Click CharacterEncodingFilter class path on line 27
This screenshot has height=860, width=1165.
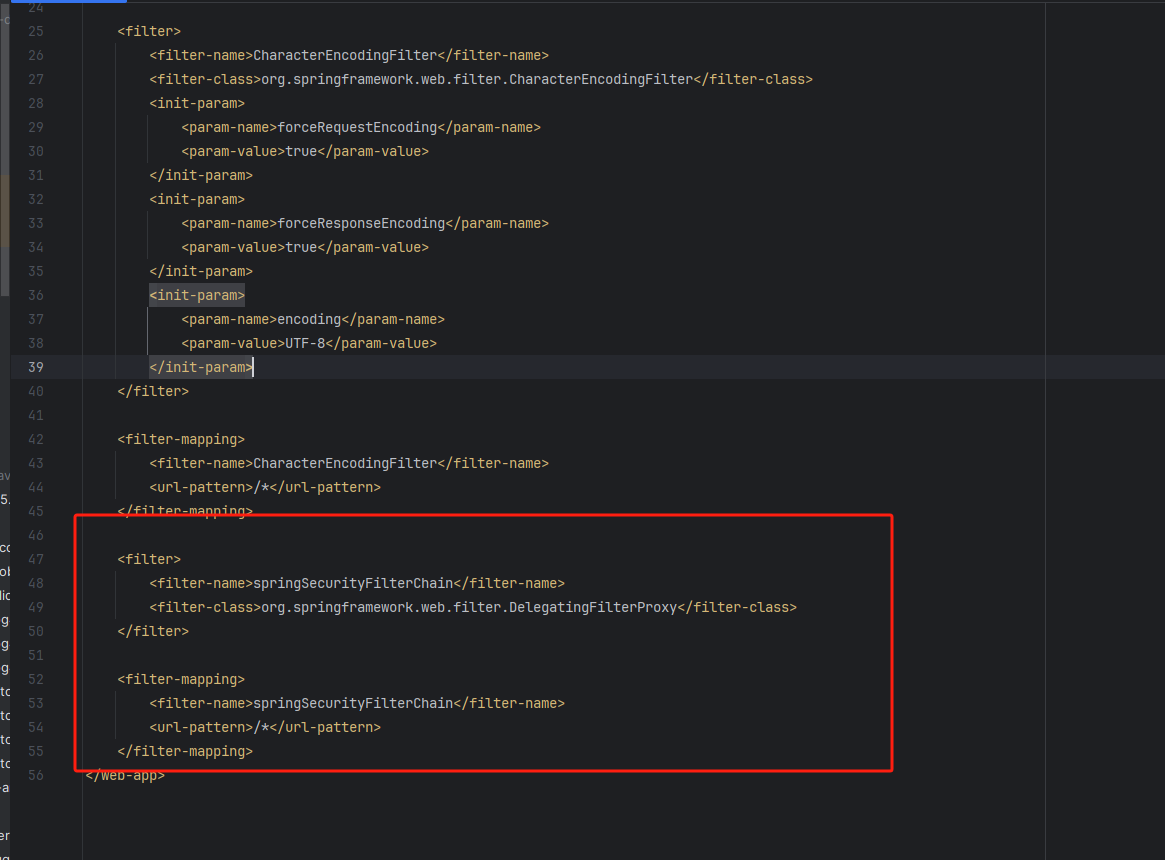coord(477,79)
